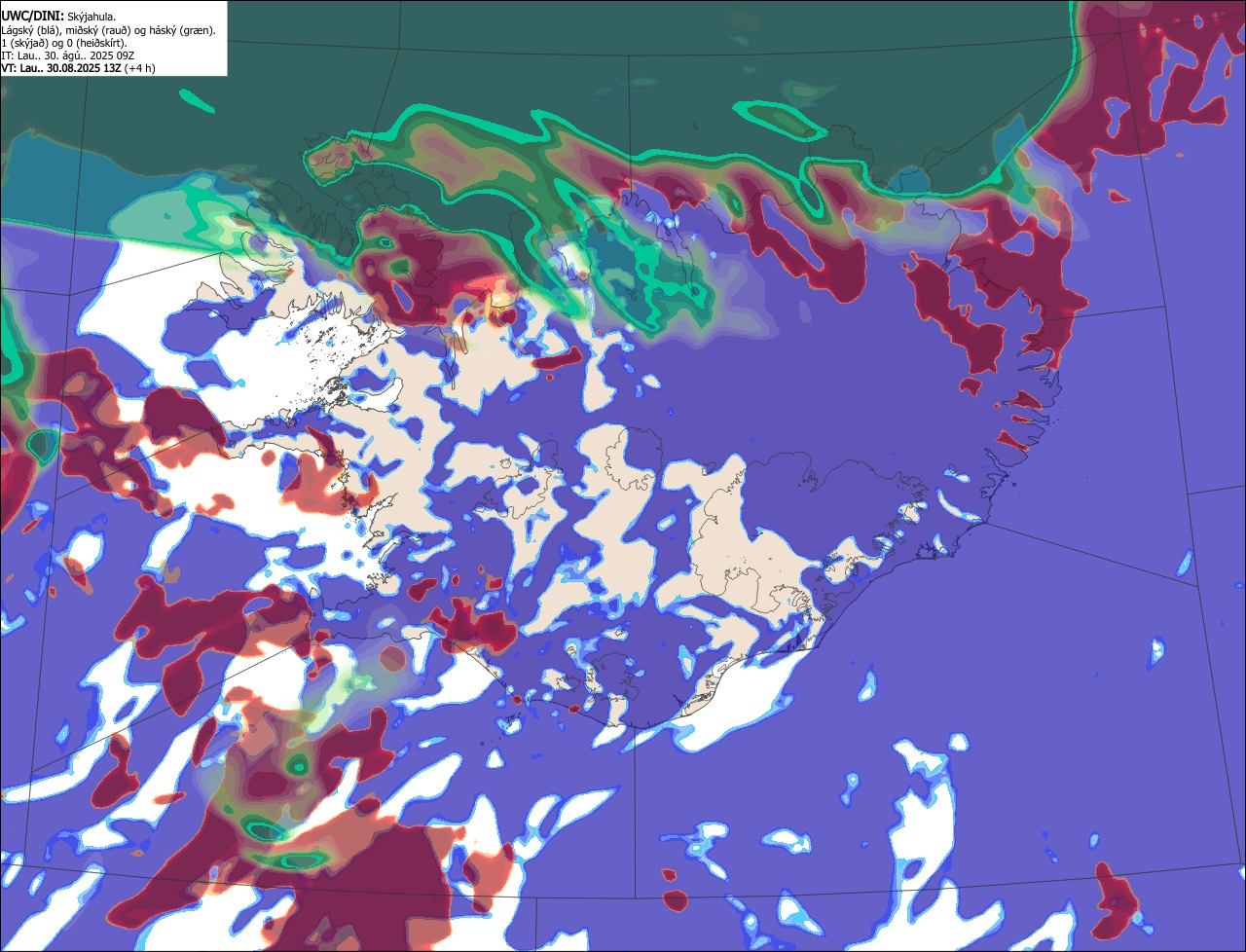Click the bold 'VT: Lau.. 30.08.2025 13Z' line
The image size is (1246, 952).
(x=78, y=68)
